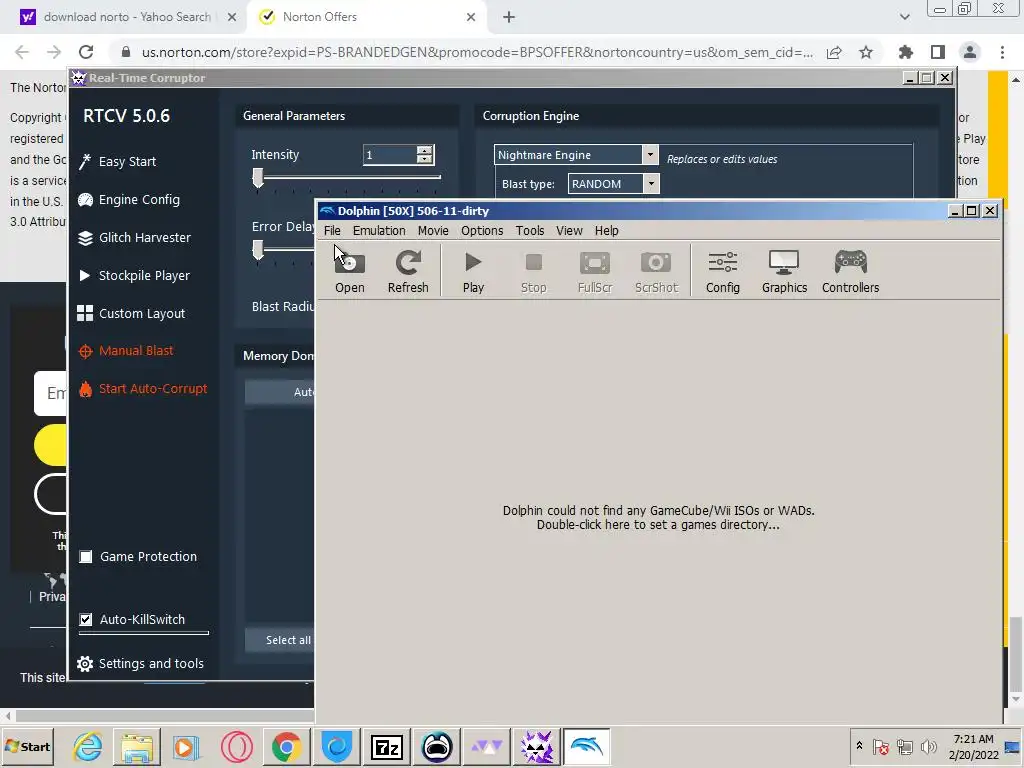1024x768 pixels.
Task: Click the volume speaker tray icon
Action: coord(928,746)
